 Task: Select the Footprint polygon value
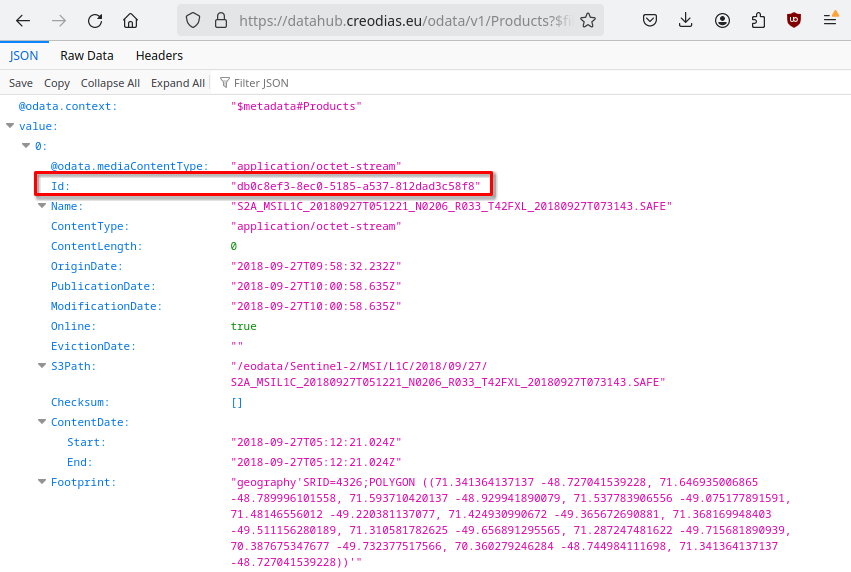point(511,522)
